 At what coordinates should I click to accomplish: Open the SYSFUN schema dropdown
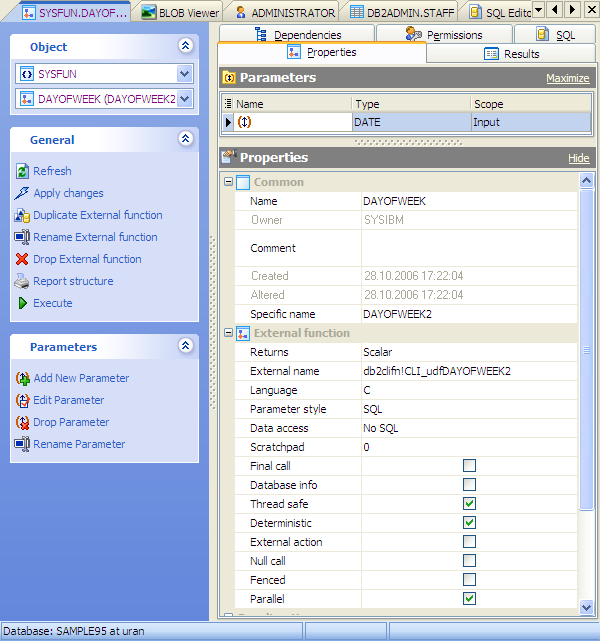coord(185,74)
